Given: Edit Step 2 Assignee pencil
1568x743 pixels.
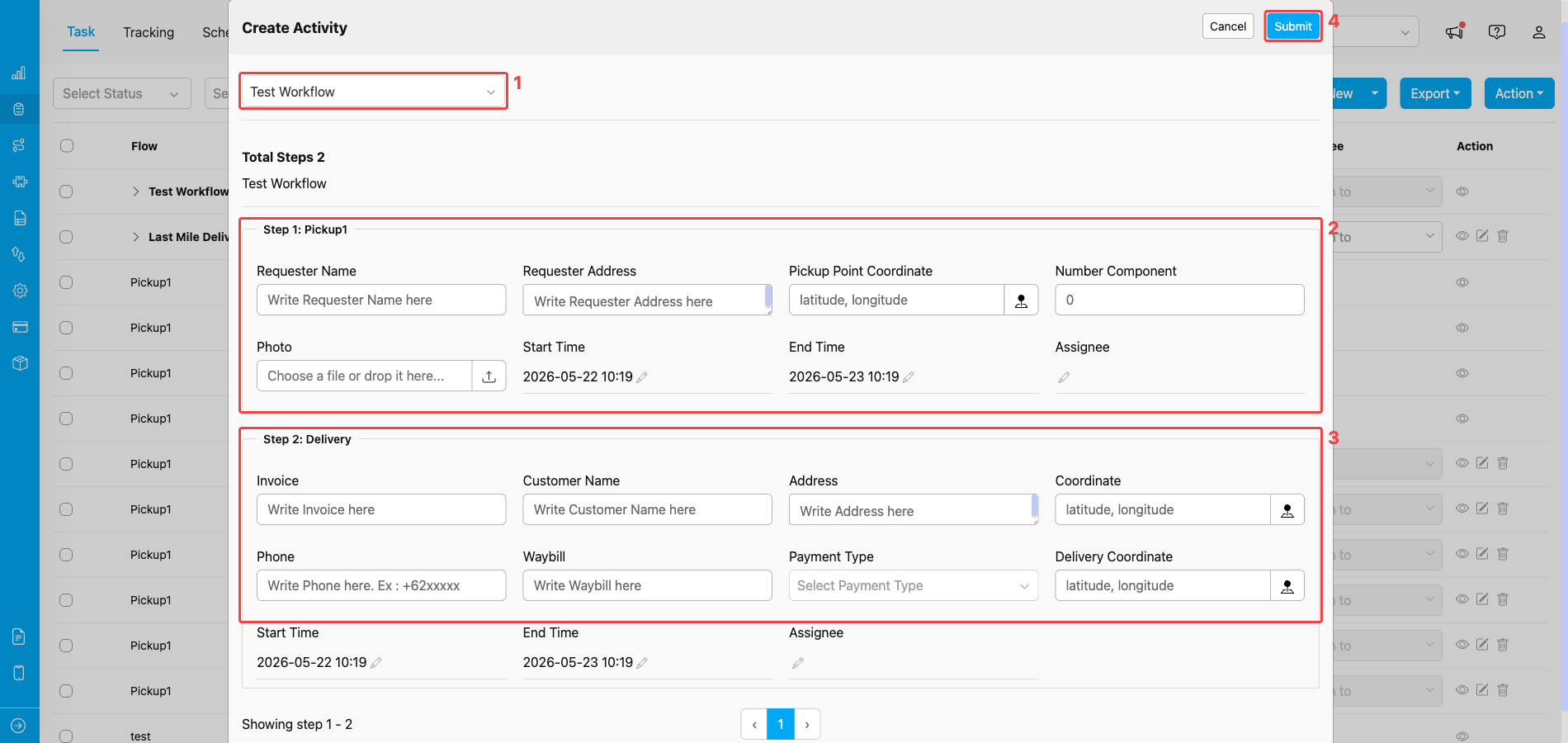Looking at the screenshot, I should pyautogui.click(x=797, y=663).
